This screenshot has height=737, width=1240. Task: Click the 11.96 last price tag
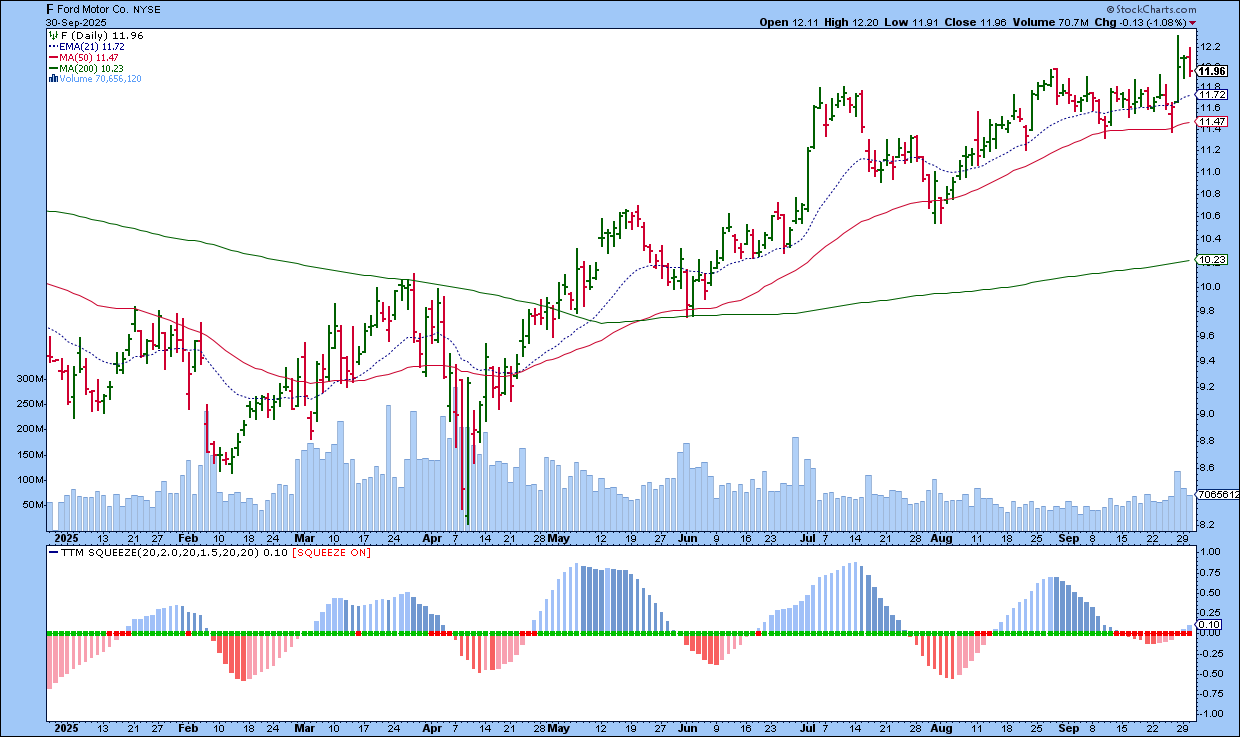[1212, 71]
